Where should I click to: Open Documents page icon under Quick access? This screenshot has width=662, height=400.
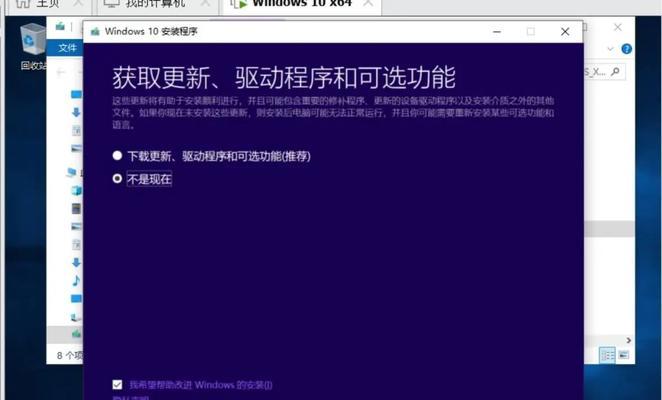point(76,131)
